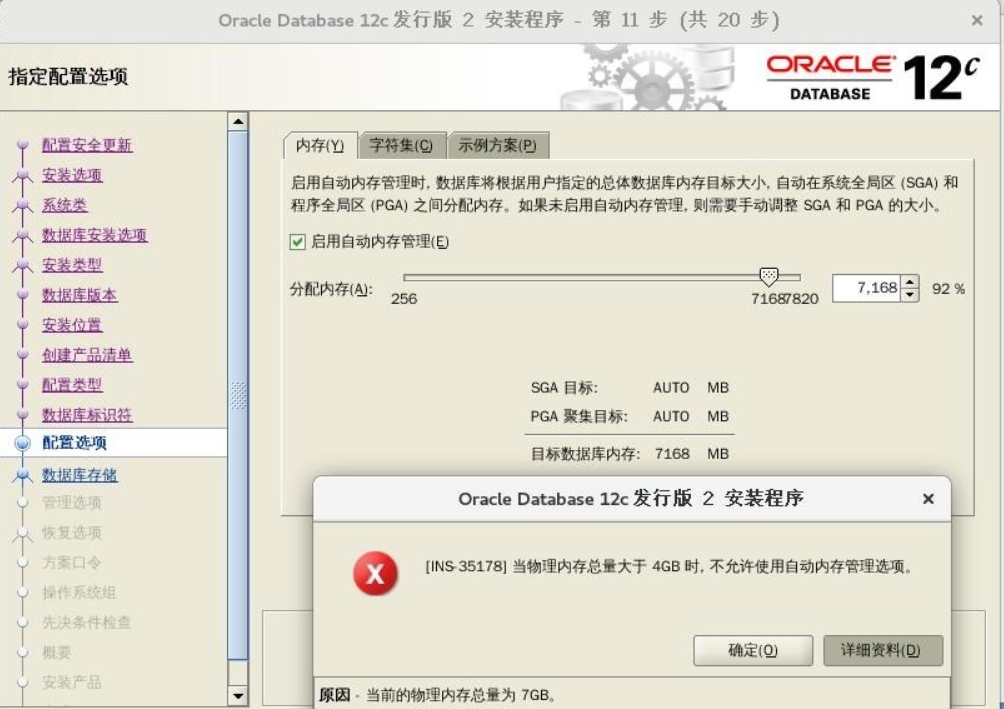Go to 安装类型 step
This screenshot has width=1004, height=709.
72,265
